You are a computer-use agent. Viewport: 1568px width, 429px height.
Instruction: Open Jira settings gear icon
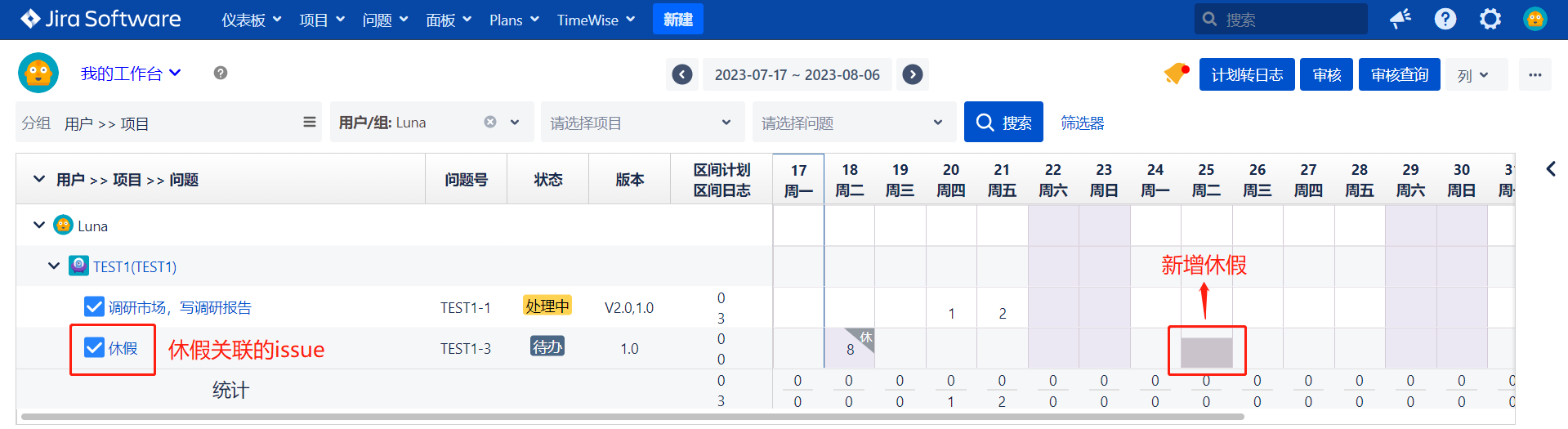tap(1490, 19)
